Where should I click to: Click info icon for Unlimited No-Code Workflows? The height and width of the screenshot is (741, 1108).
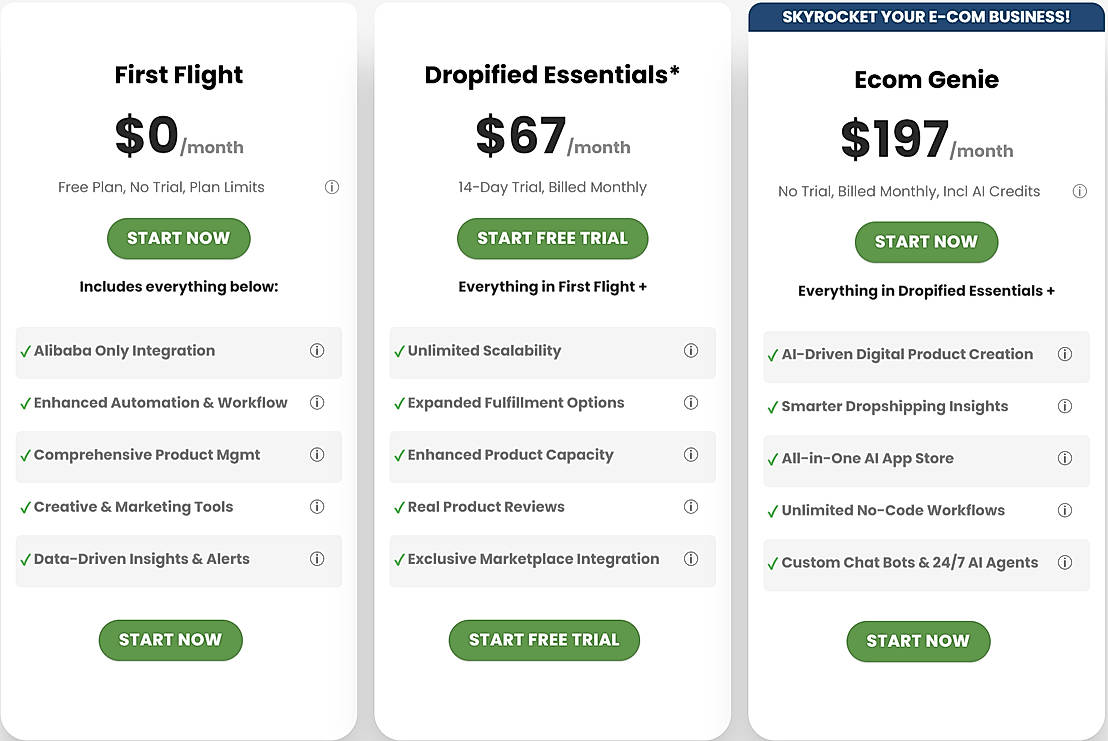[1065, 510]
